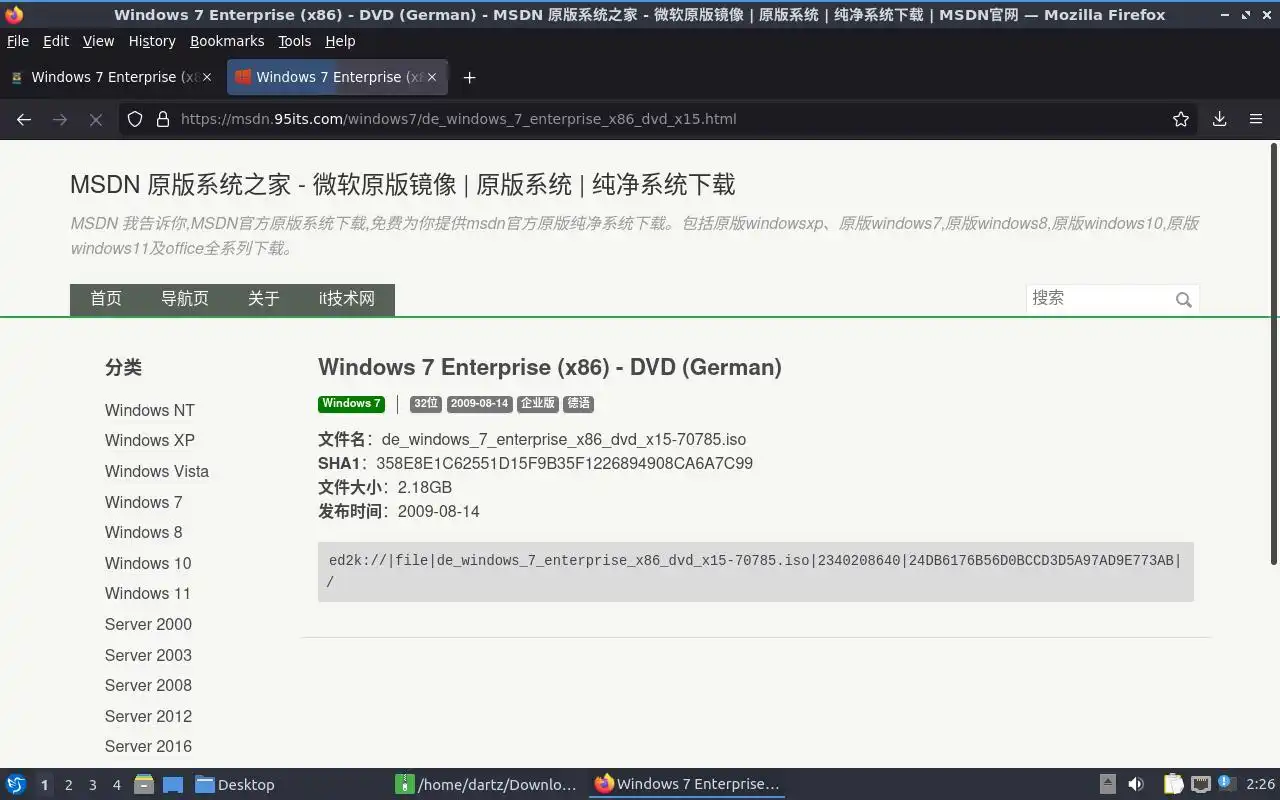Open the Windows XP category

[x=150, y=440]
